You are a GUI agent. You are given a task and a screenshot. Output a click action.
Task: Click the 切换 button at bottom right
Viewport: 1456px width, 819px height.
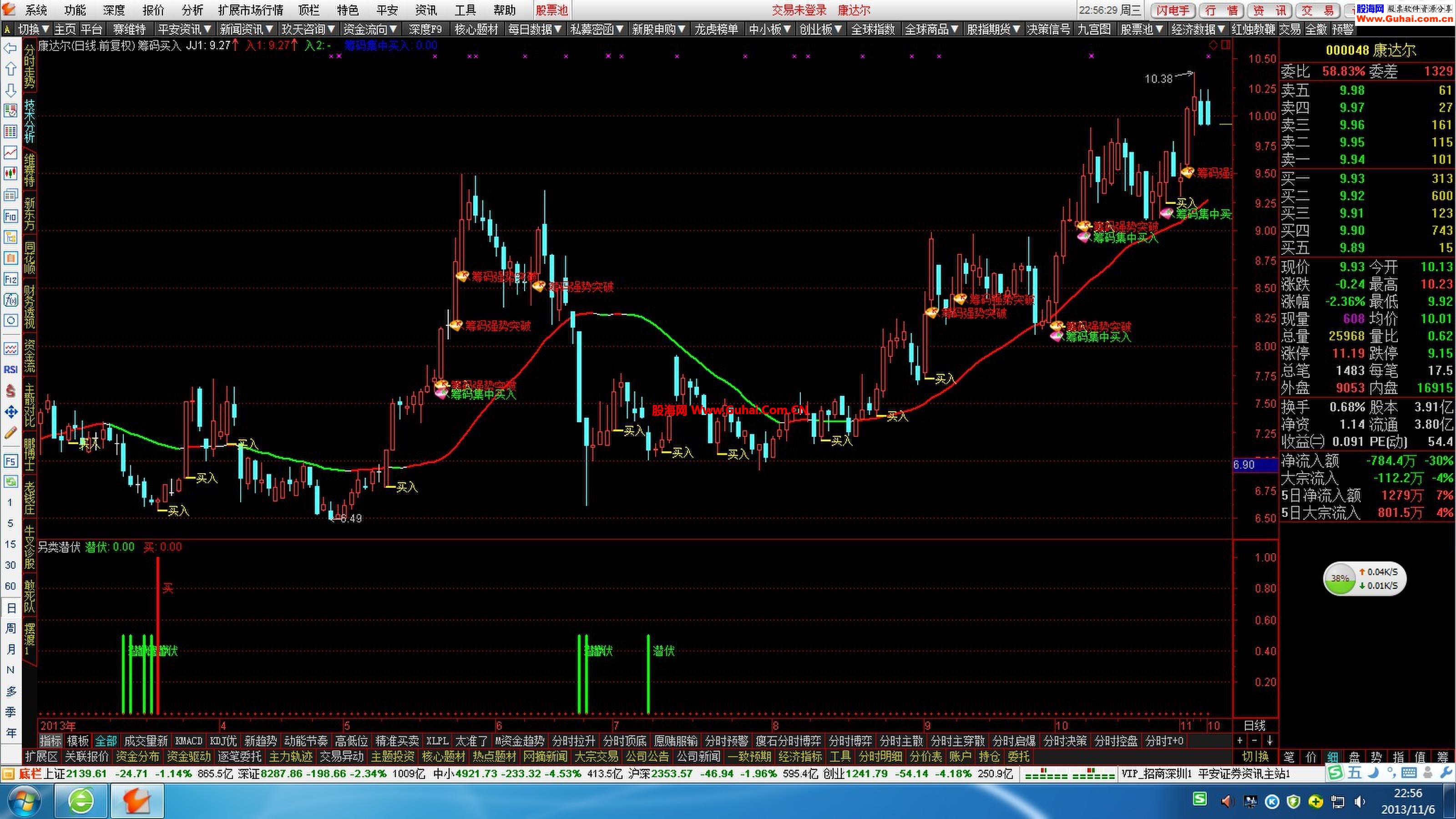pyautogui.click(x=1255, y=756)
